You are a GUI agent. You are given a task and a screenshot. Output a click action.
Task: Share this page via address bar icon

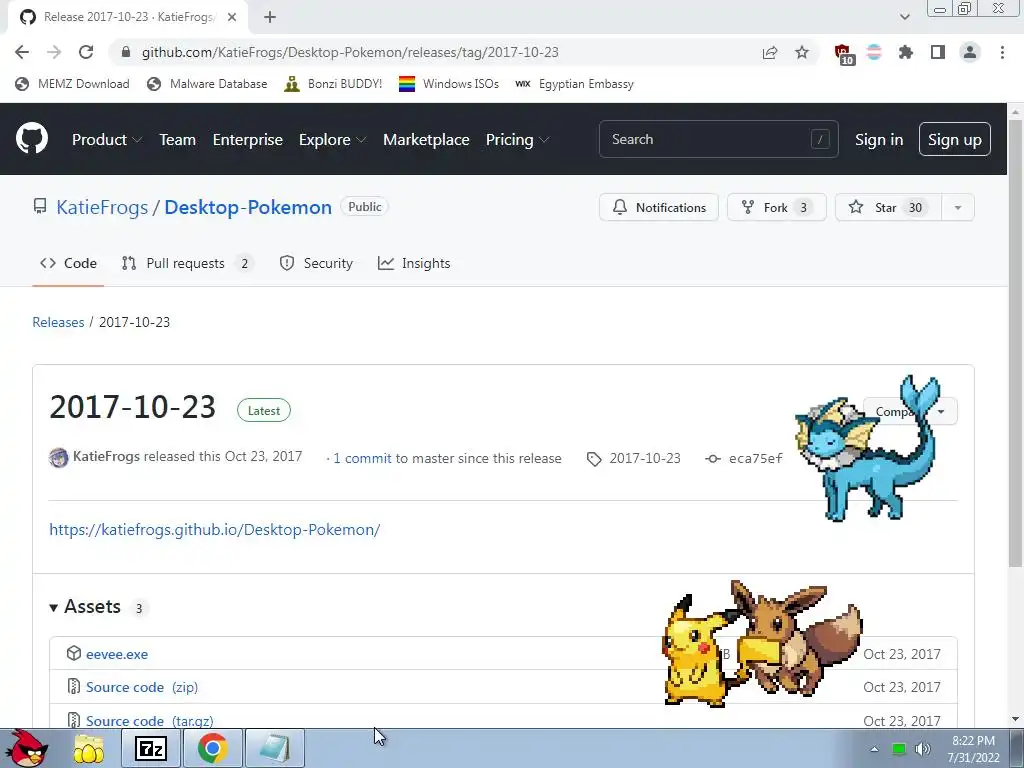coord(770,52)
